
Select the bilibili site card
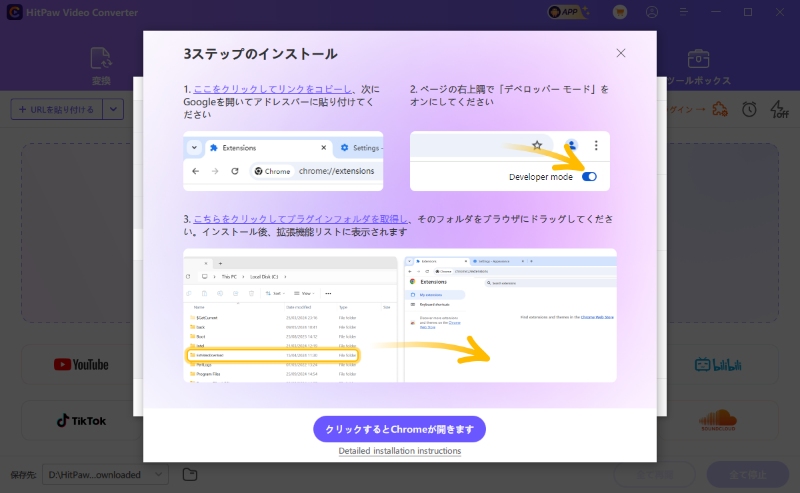(718, 364)
